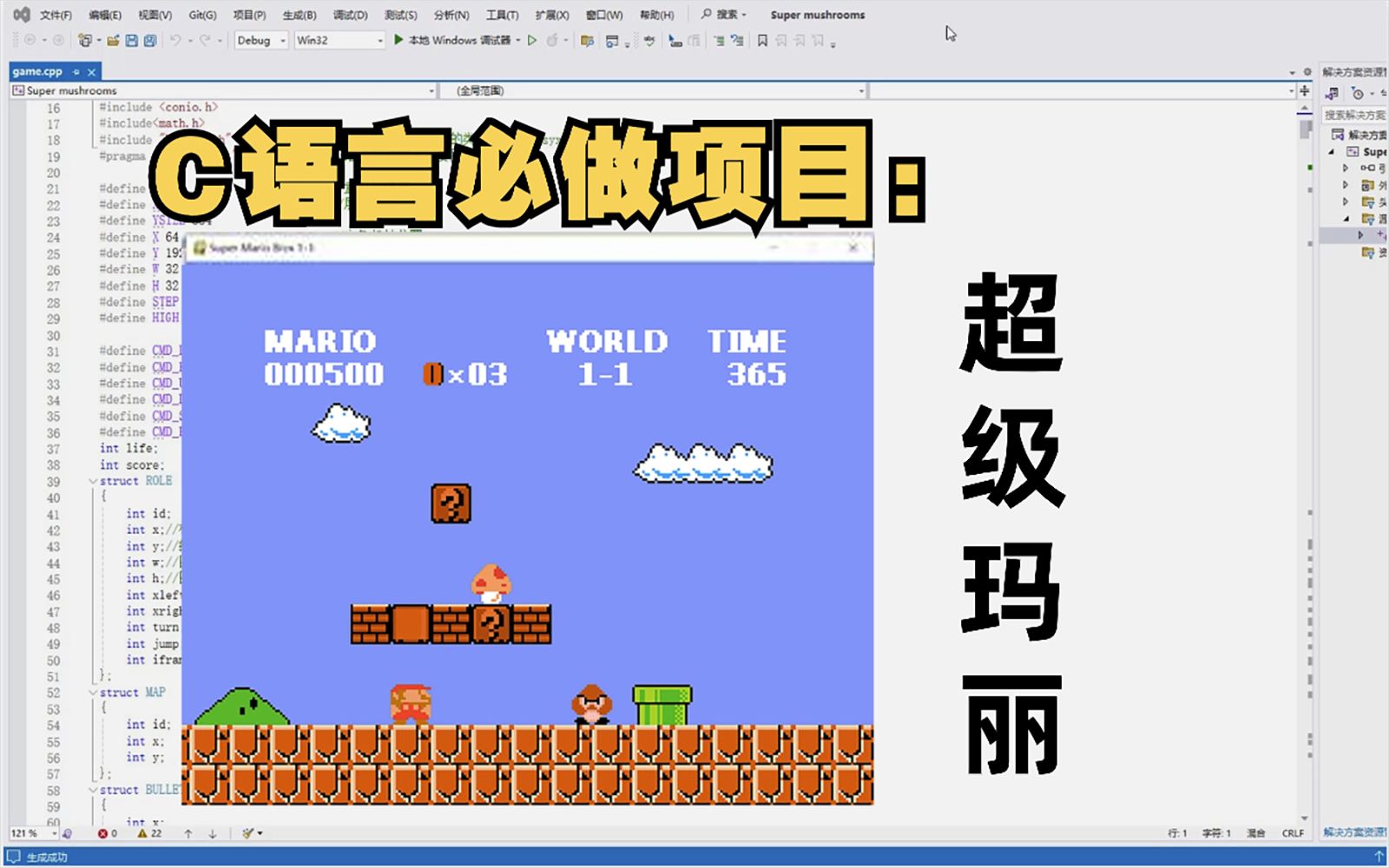Open the 121 % zoom dropdown
Image resolution: width=1389 pixels, height=868 pixels.
click(x=34, y=833)
